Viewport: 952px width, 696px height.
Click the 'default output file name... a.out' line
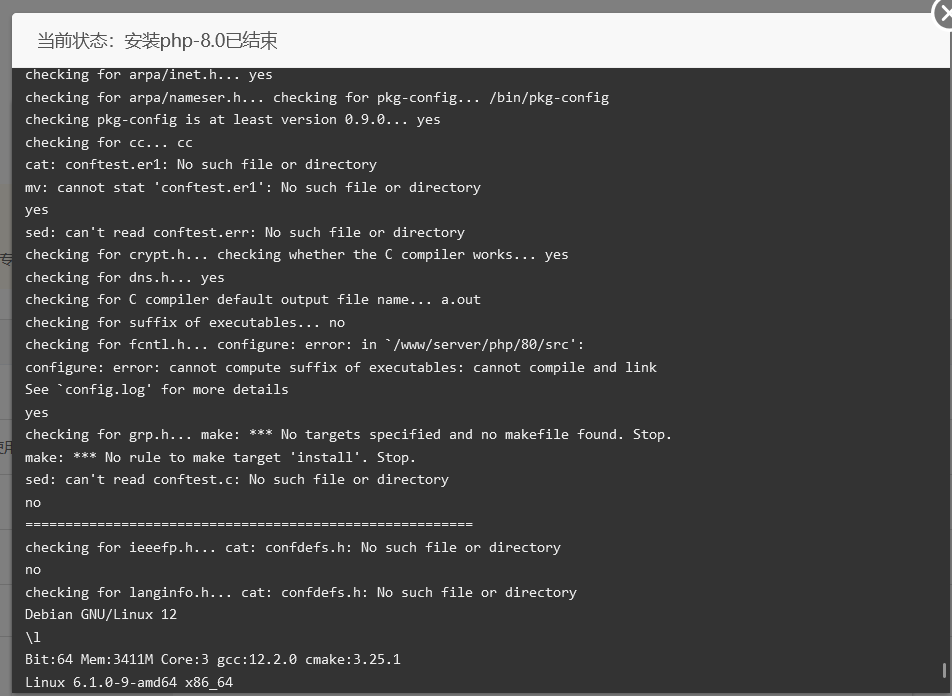pos(253,300)
